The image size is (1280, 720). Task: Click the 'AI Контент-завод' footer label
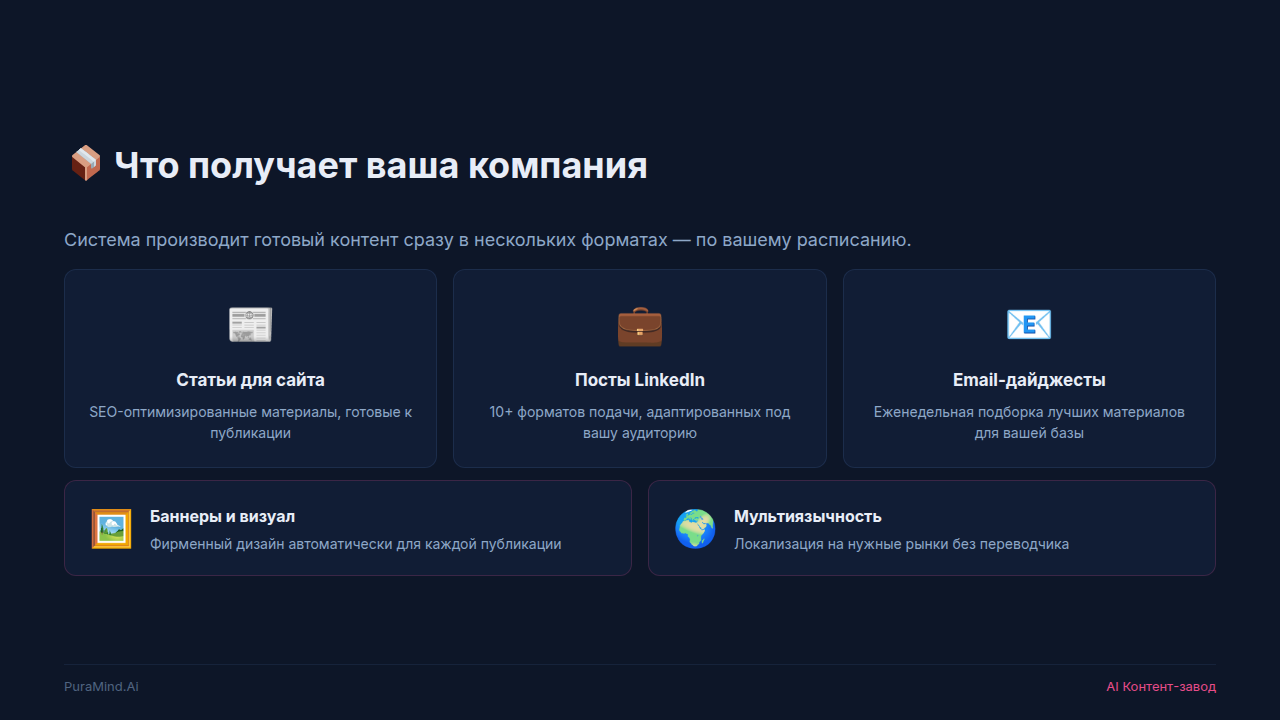pos(1160,687)
